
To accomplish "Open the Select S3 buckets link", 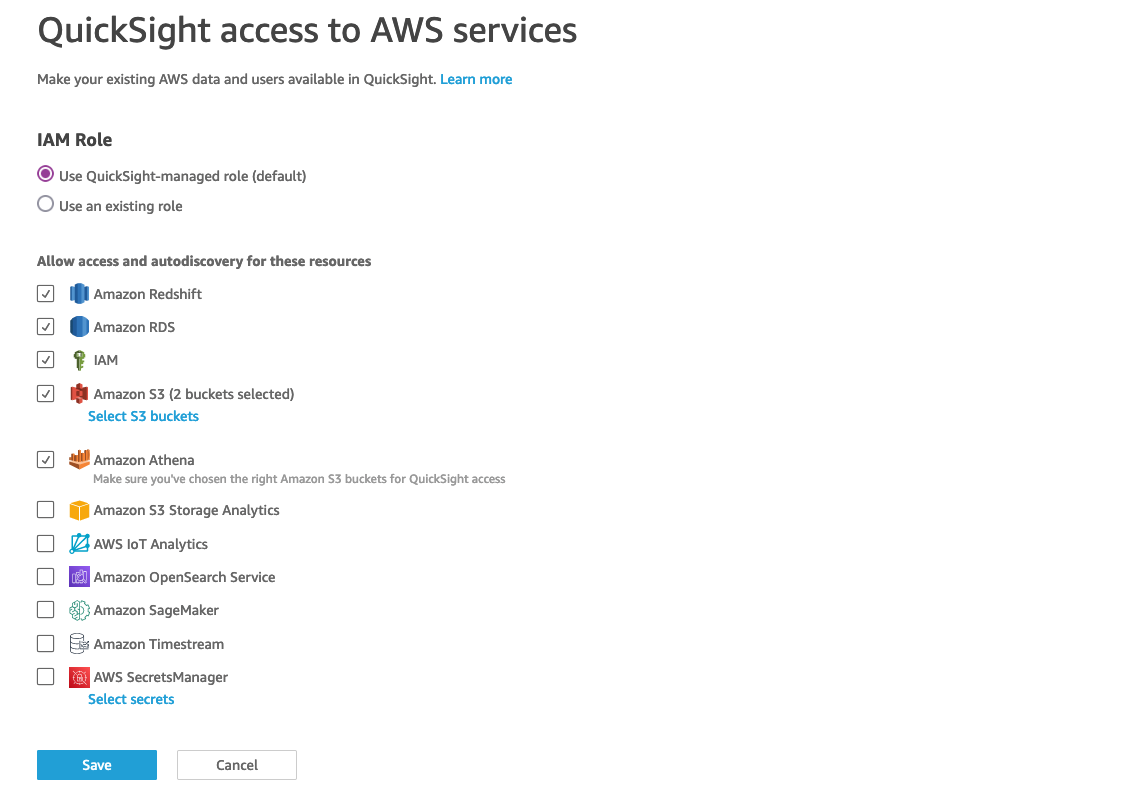I will coord(143,416).
